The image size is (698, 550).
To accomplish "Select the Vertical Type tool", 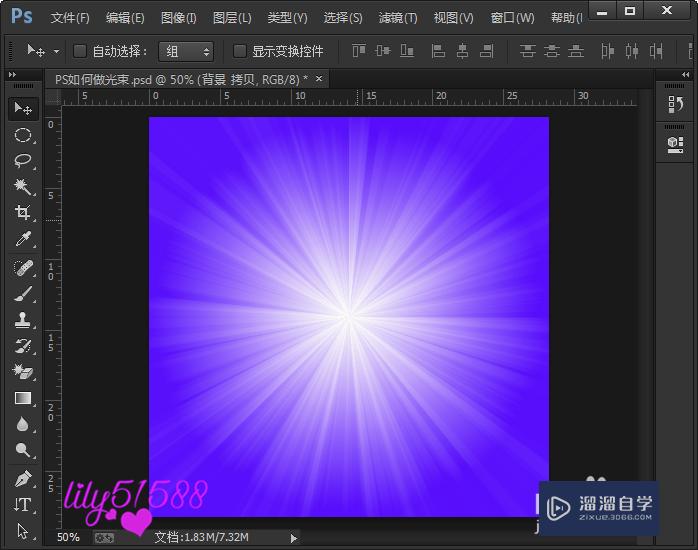I will click(23, 505).
